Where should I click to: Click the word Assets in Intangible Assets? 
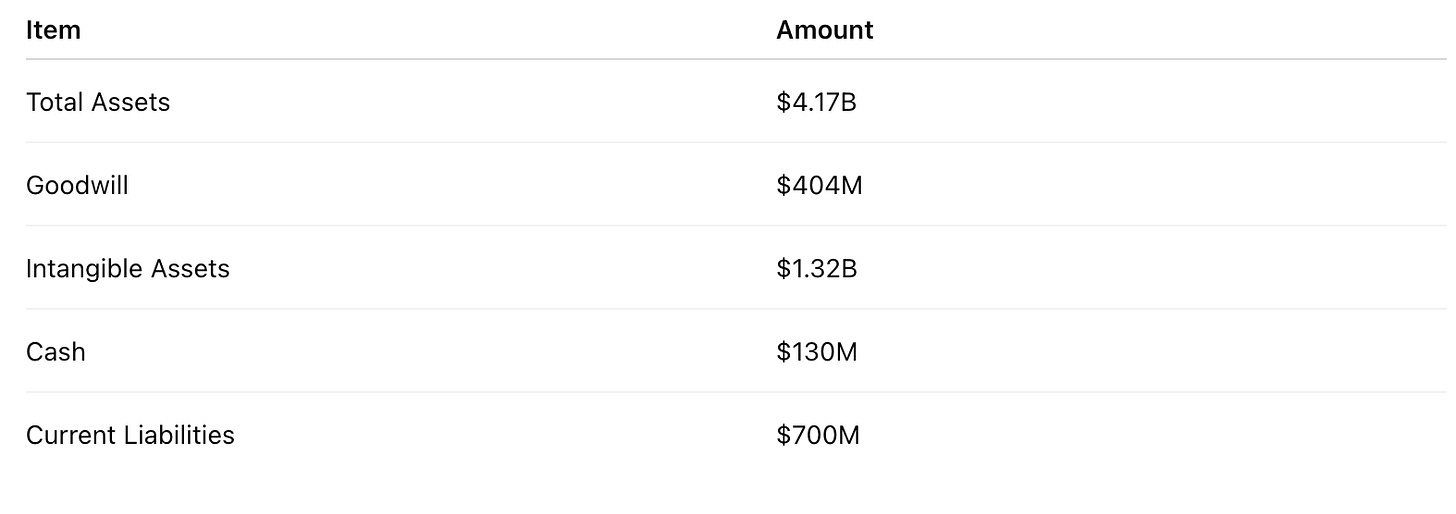[189, 269]
